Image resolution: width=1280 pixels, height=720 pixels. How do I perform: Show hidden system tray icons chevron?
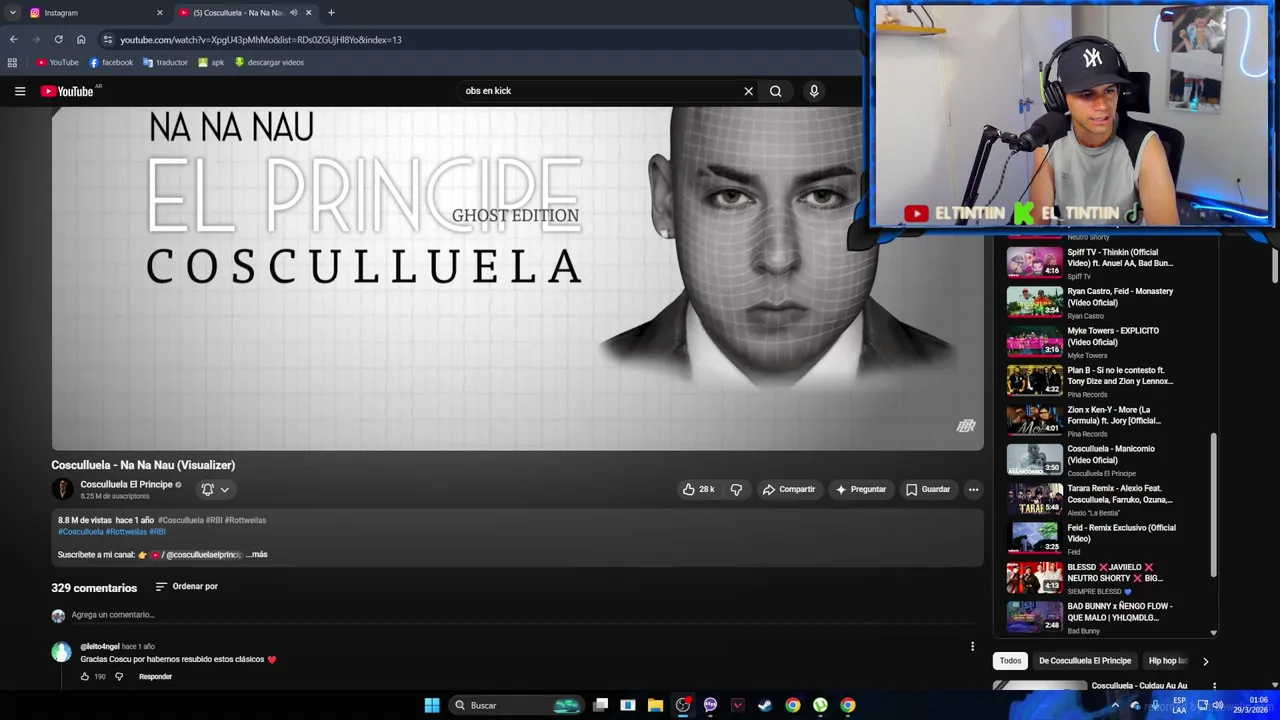tap(1115, 705)
